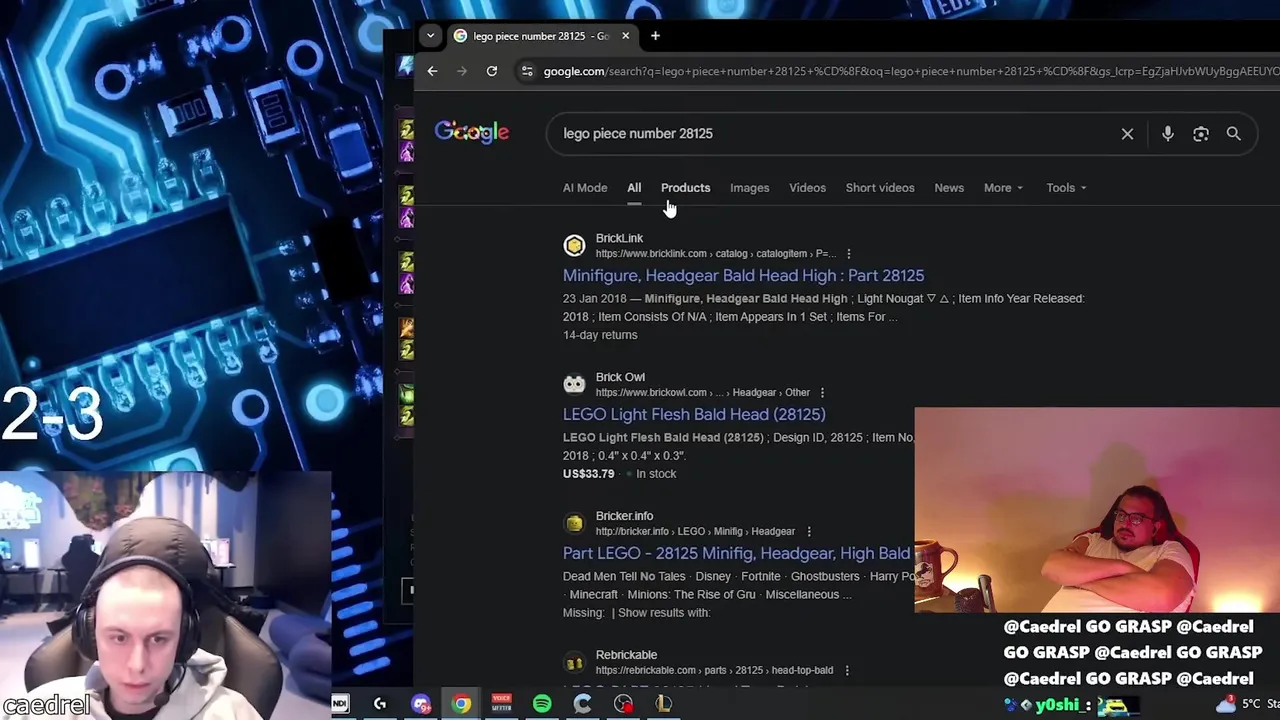
Task: Click the Bricker.info site favicon
Action: pos(574,523)
